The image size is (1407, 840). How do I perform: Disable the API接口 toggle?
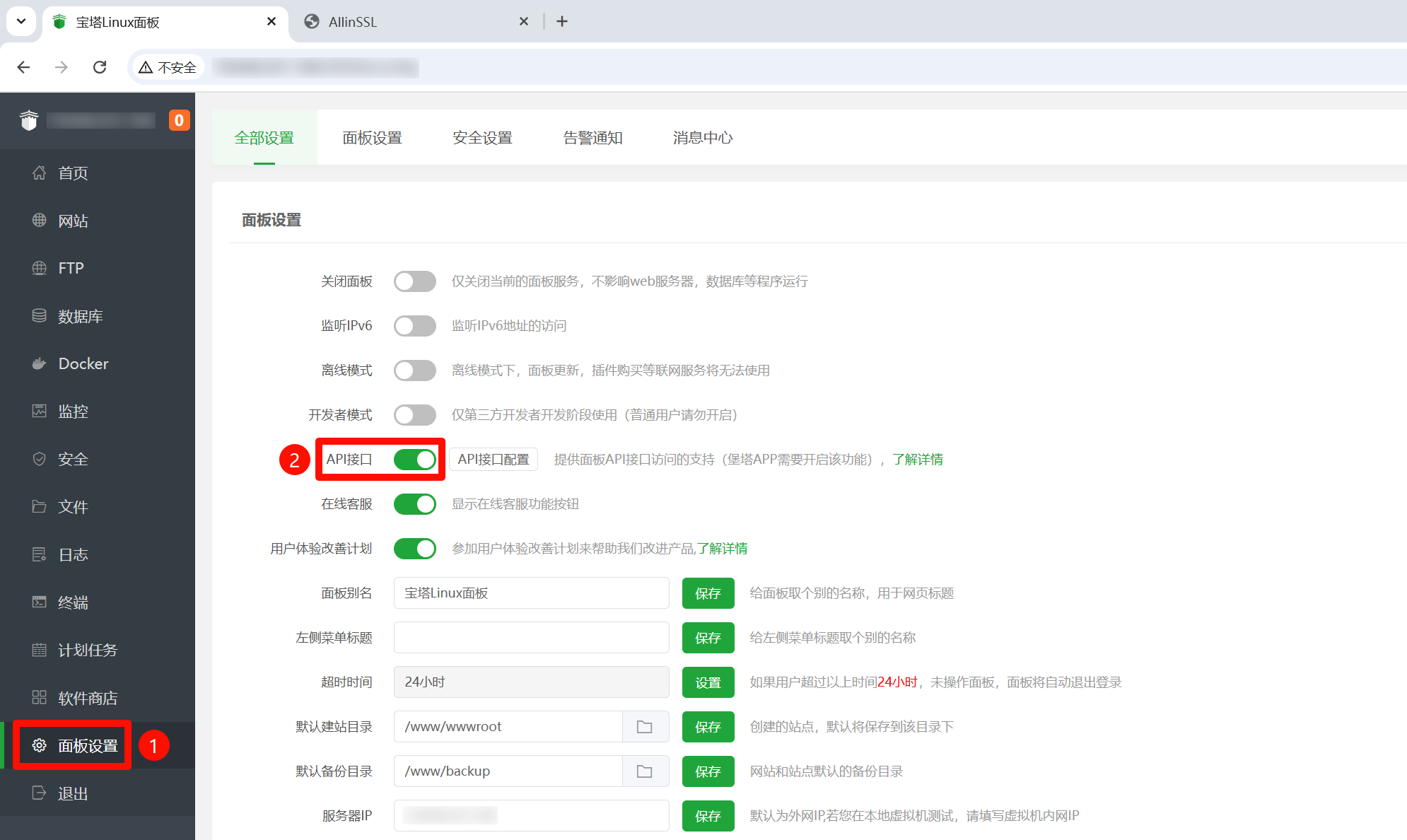click(414, 460)
